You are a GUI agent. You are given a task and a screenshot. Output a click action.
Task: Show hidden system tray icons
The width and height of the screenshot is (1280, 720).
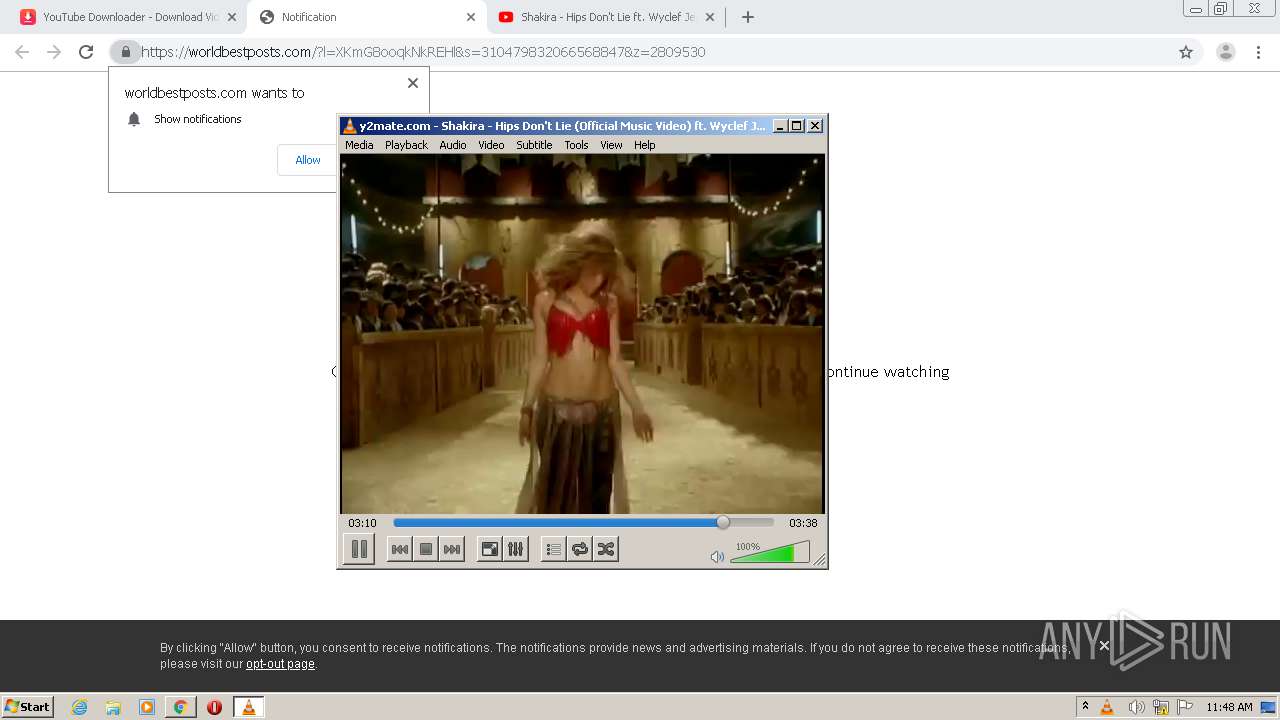pos(1085,707)
